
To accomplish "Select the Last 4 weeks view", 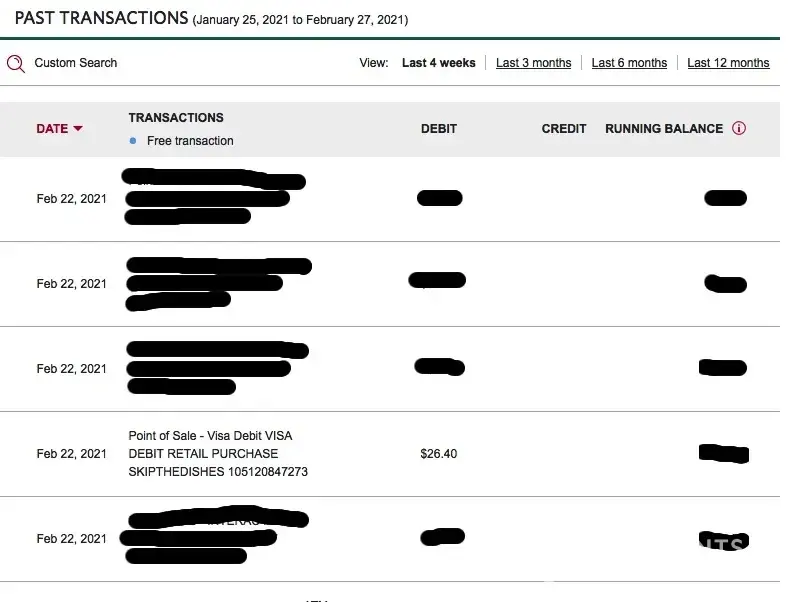I will coord(438,63).
